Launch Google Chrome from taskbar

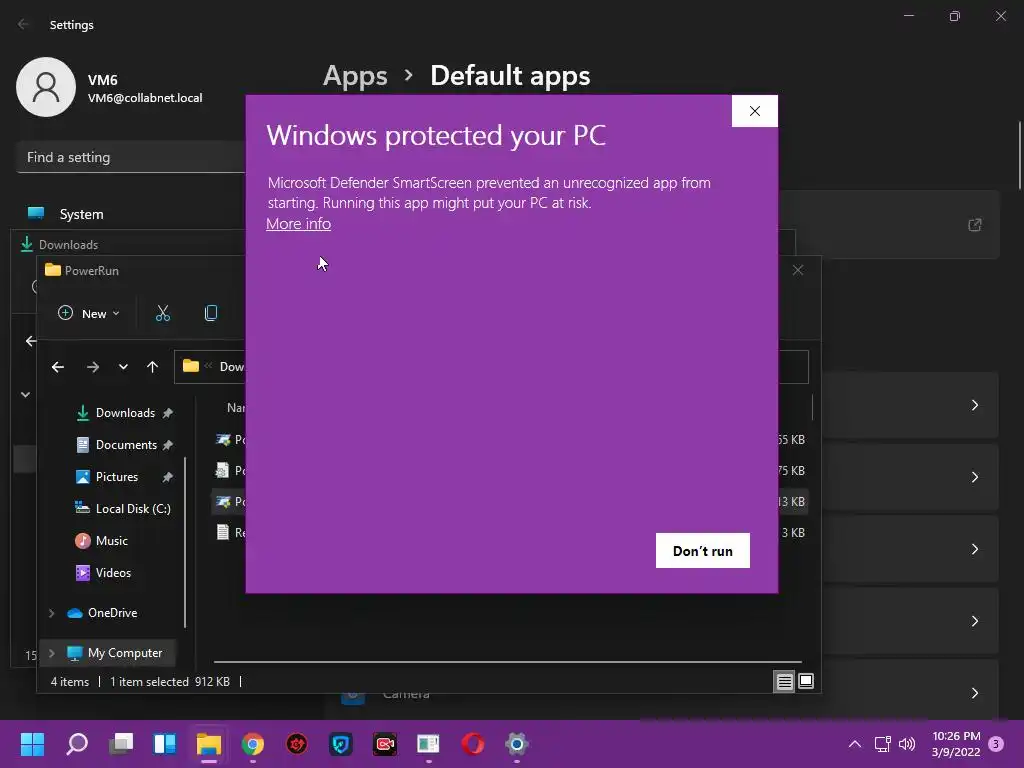point(253,744)
